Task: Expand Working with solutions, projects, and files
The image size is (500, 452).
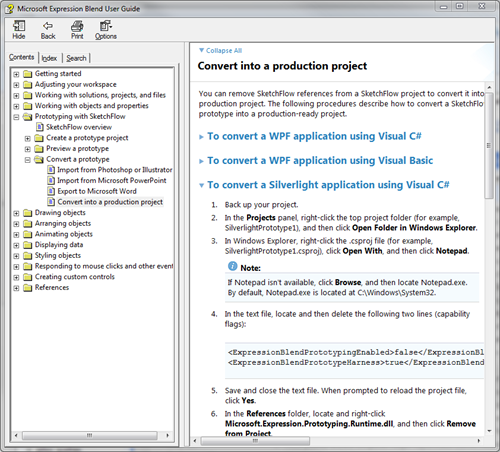Action: pyautogui.click(x=16, y=95)
